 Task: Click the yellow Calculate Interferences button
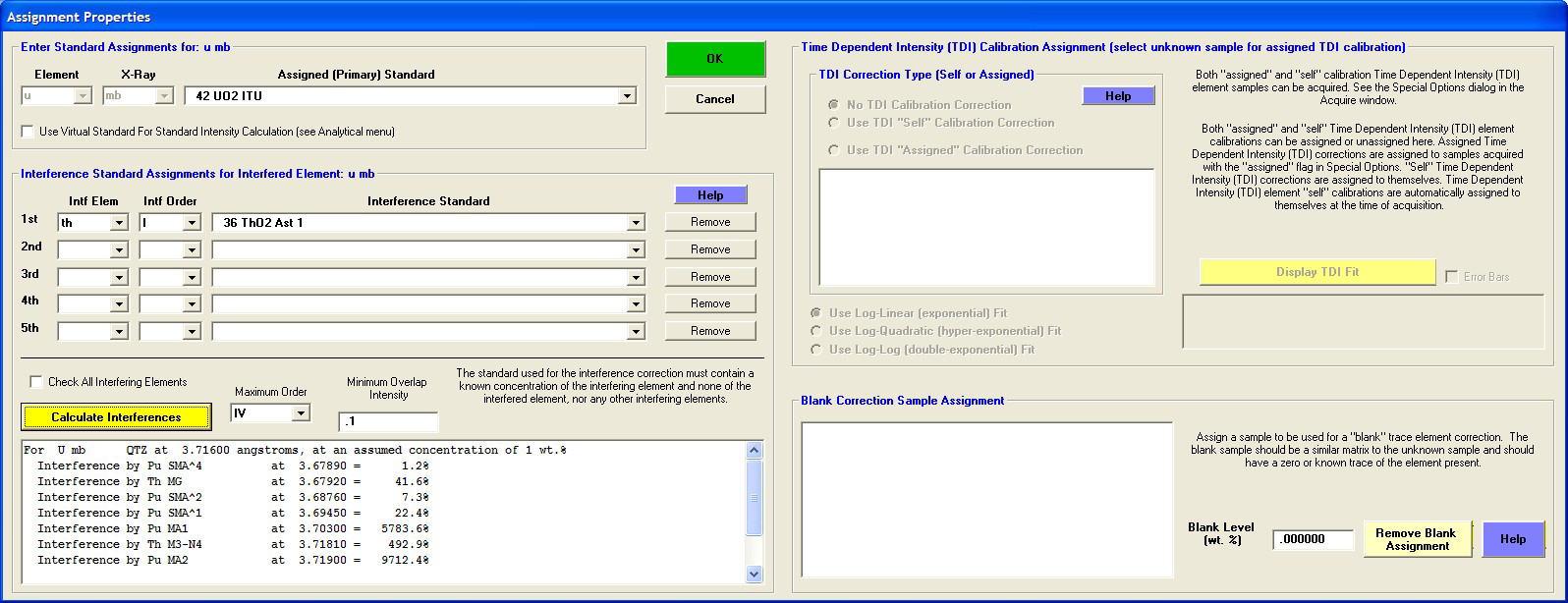click(x=116, y=417)
